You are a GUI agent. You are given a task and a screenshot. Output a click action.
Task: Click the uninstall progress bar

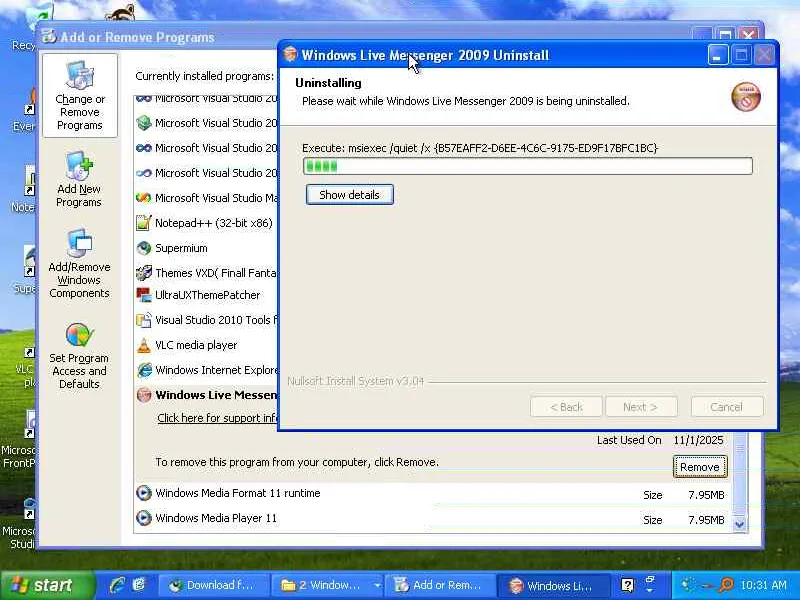[x=528, y=166]
